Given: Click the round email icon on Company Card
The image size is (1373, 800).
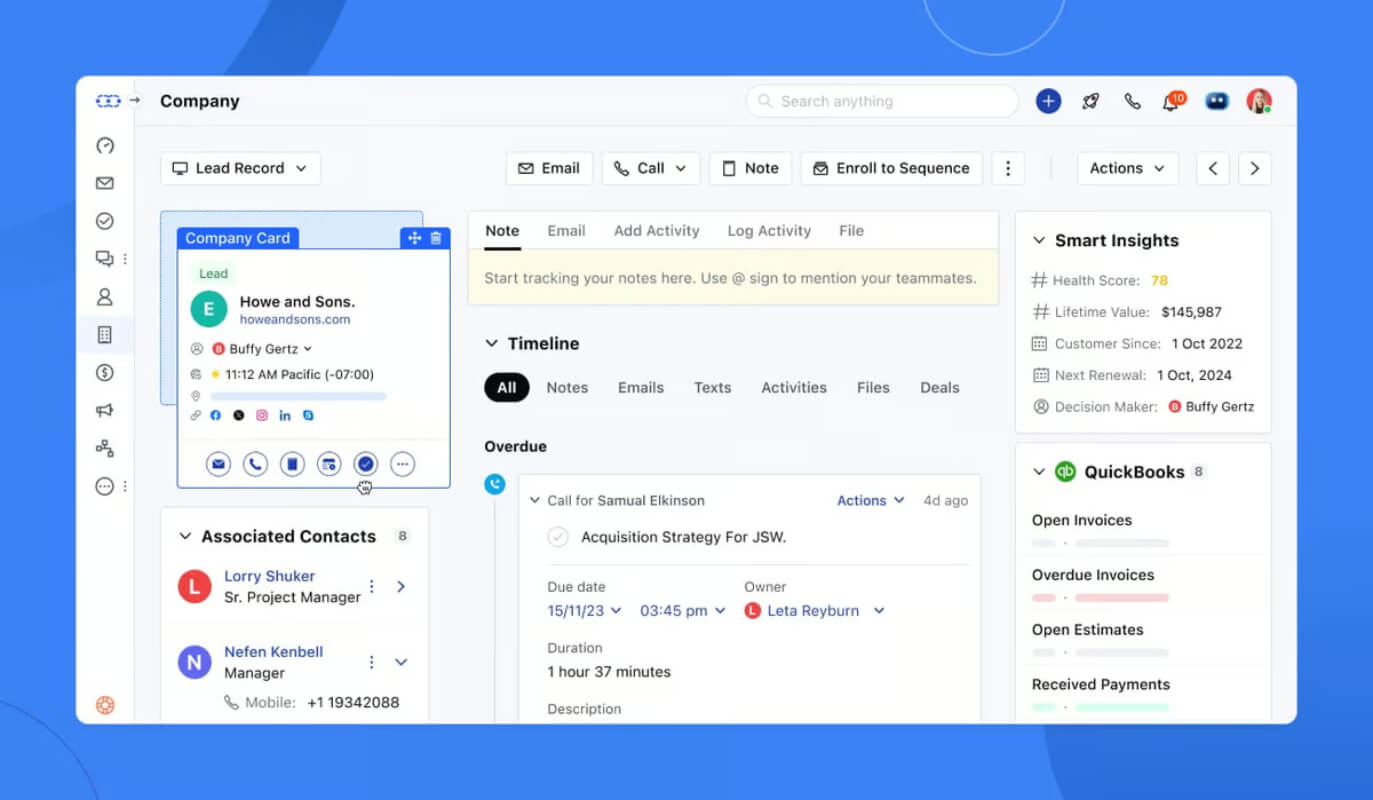Looking at the screenshot, I should pyautogui.click(x=218, y=464).
